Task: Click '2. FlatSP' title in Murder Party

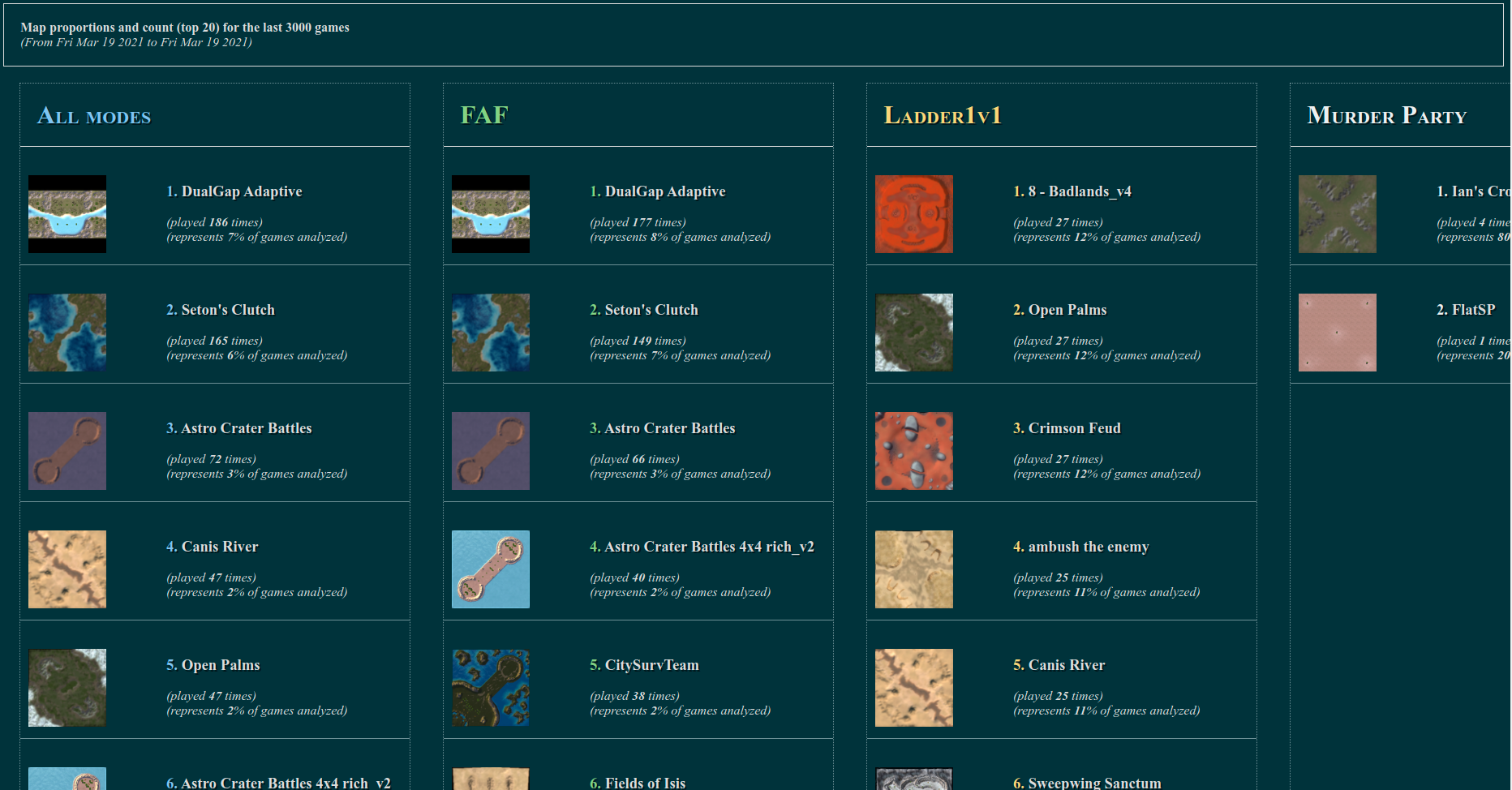Action: pos(1467,310)
